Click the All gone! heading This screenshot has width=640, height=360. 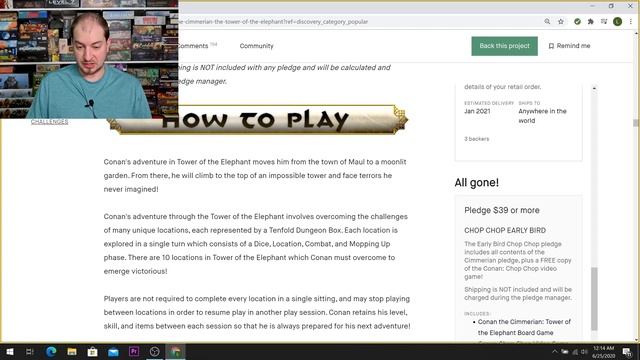477,182
